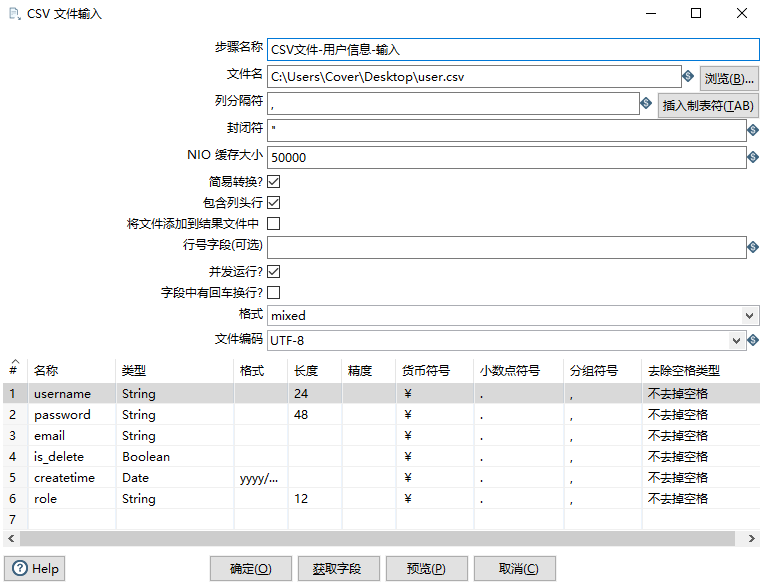Click the 类型 column header
Image resolution: width=764 pixels, height=584 pixels.
[134, 371]
